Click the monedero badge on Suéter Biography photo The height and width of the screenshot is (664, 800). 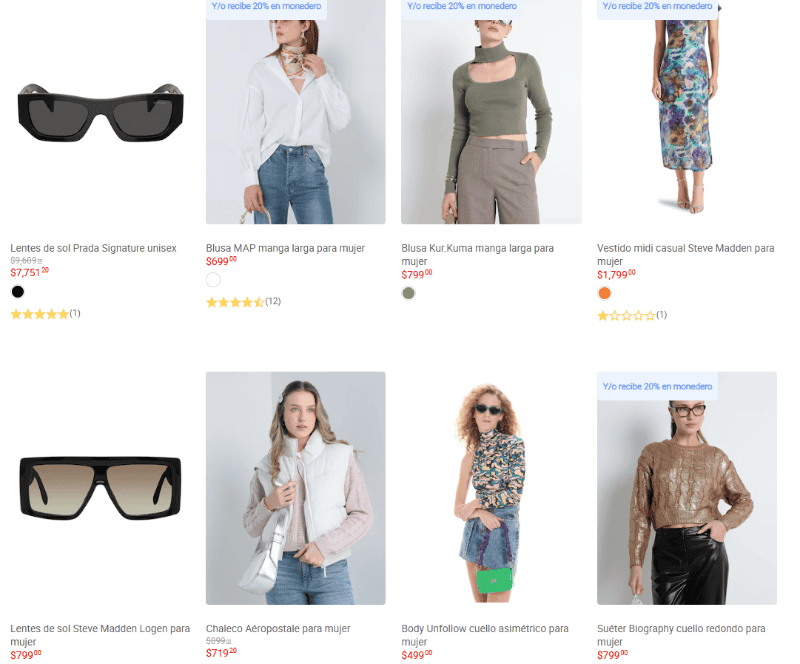[x=657, y=385]
